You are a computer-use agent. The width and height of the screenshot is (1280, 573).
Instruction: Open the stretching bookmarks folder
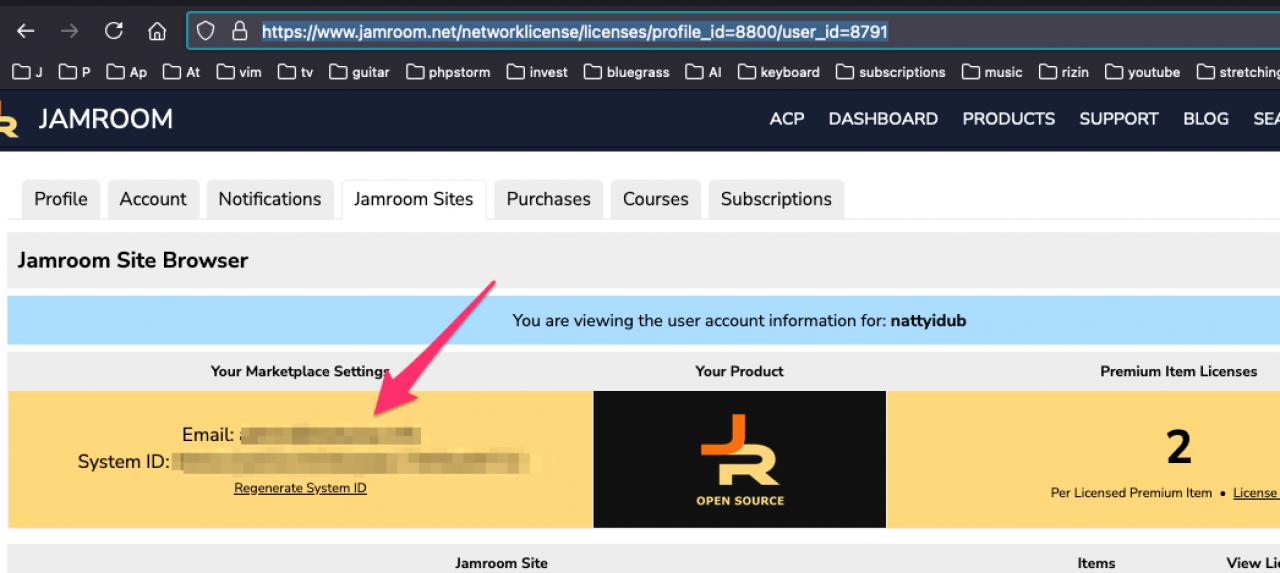(1238, 72)
